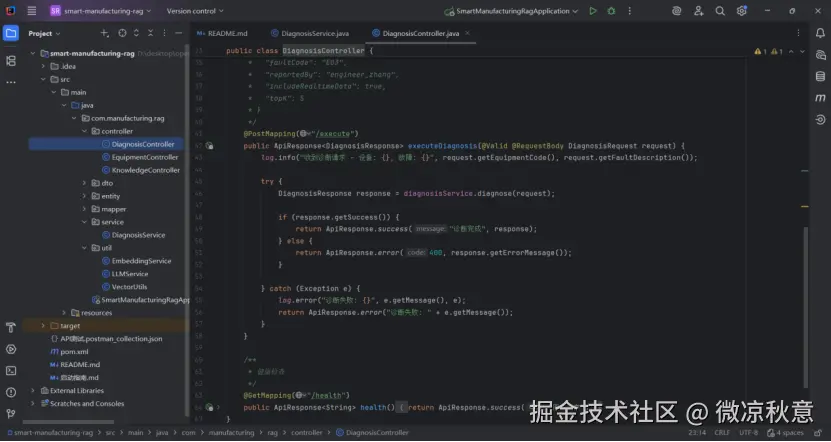Hide the Project panel with minimize icon
Screen dimensions: 831x442
tap(179, 33)
